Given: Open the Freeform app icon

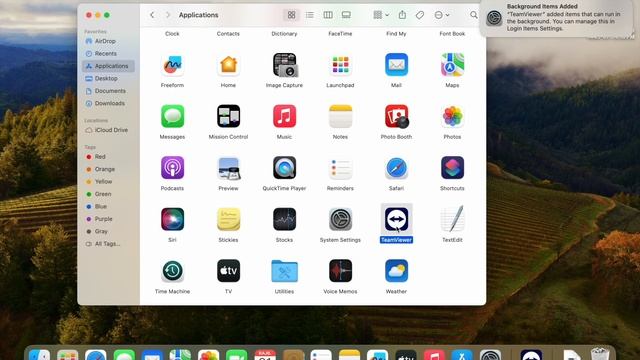Looking at the screenshot, I should pos(172,65).
